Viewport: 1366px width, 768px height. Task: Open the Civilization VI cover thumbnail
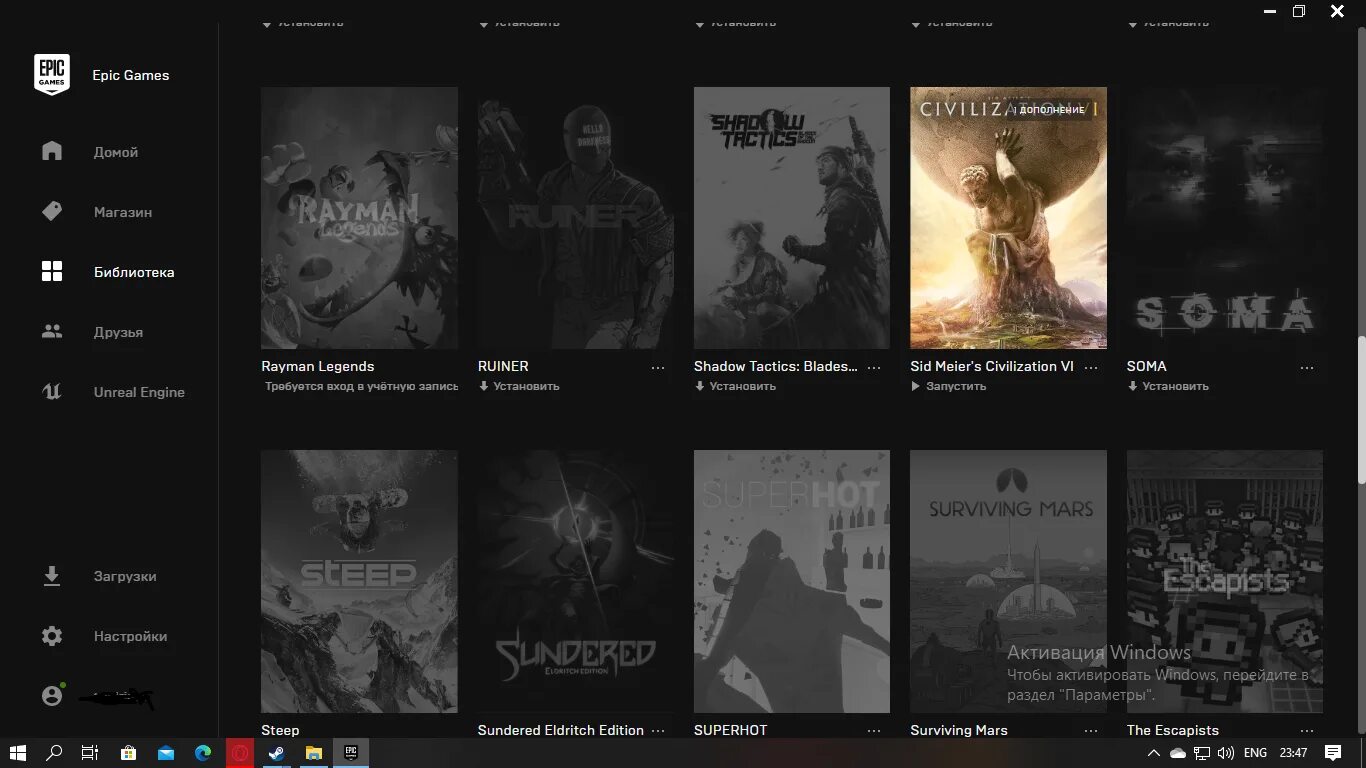(x=1008, y=218)
